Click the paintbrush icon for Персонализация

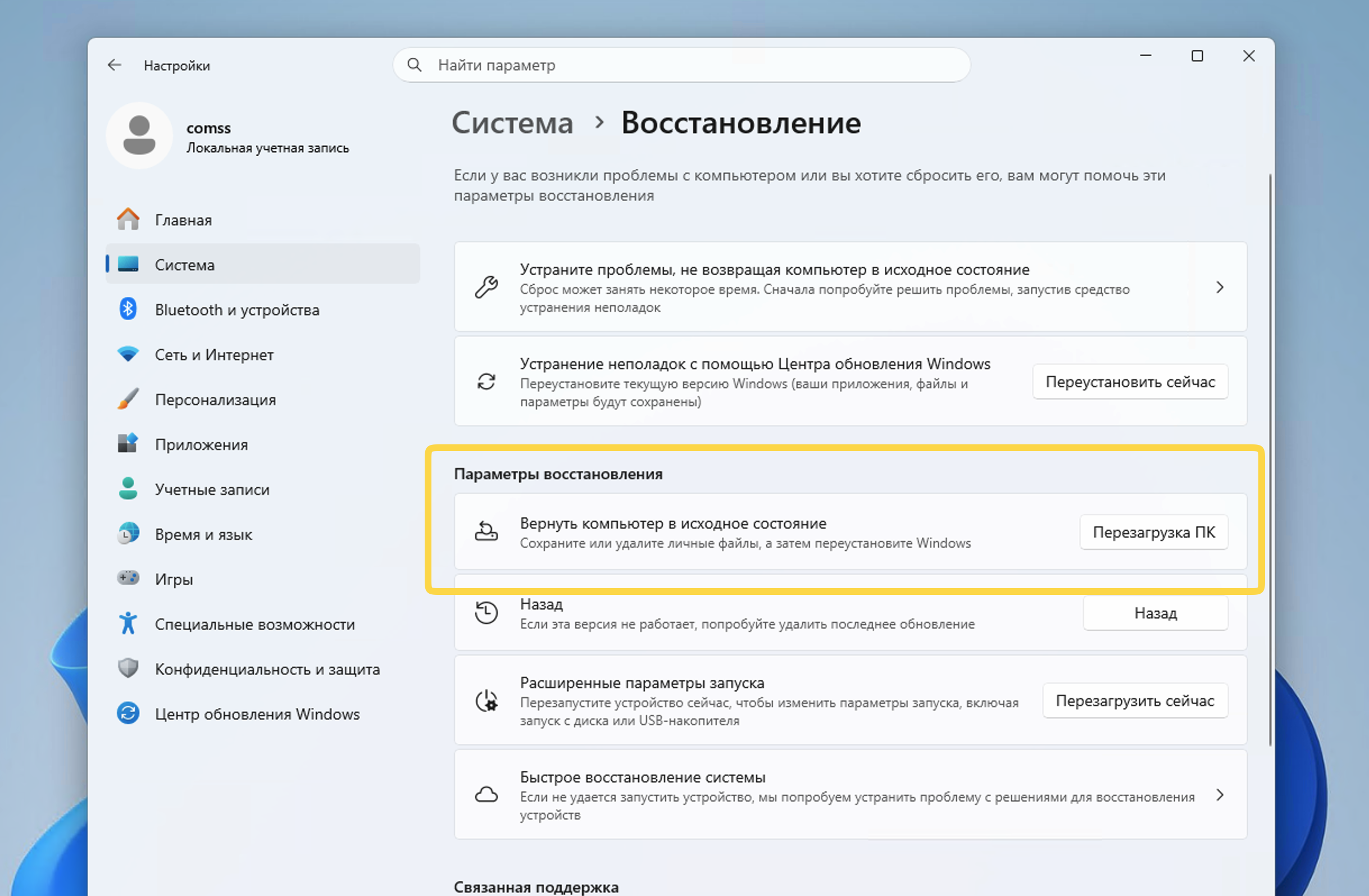coord(128,399)
